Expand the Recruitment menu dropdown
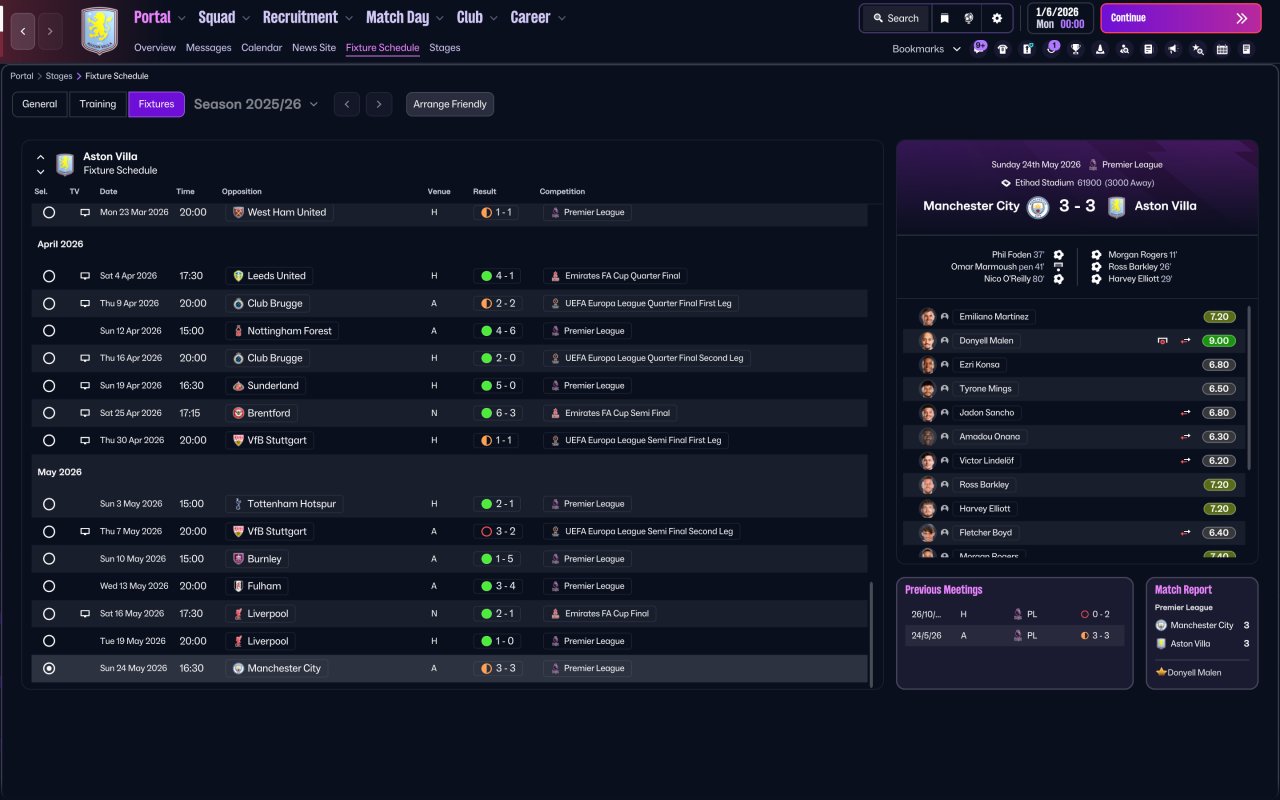The image size is (1280, 800). pyautogui.click(x=348, y=18)
